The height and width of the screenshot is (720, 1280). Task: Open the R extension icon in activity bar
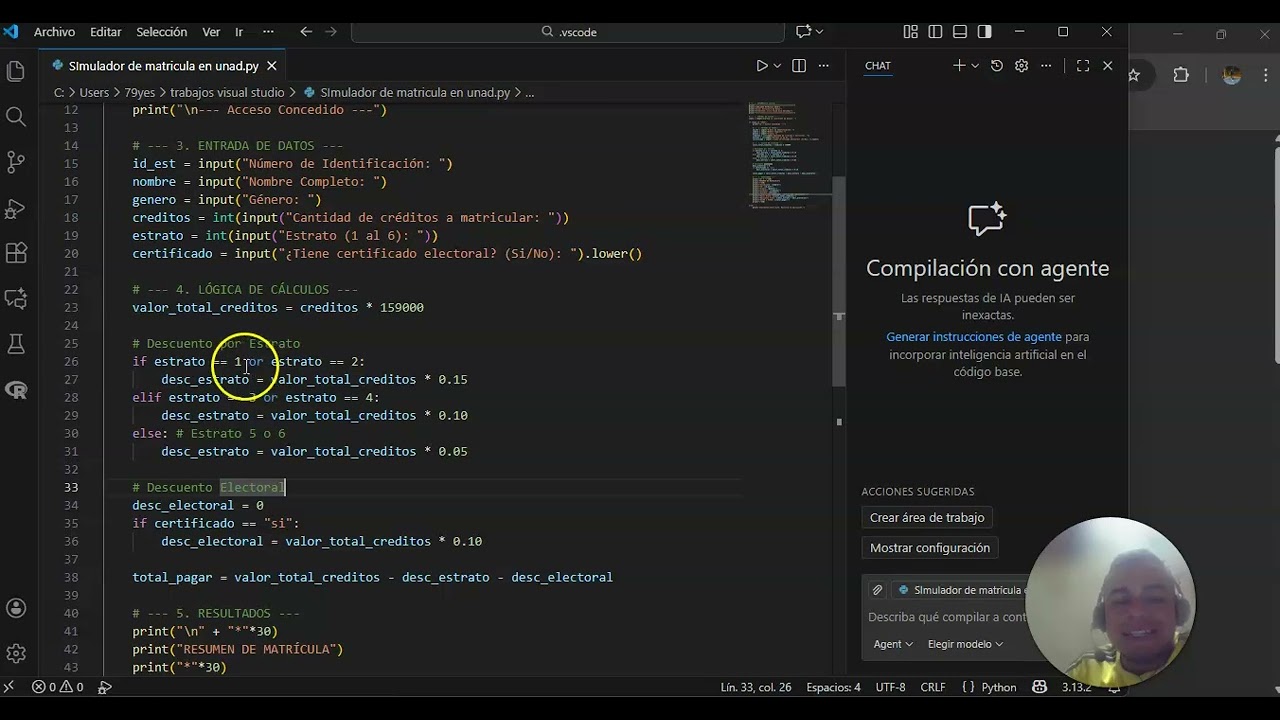pyautogui.click(x=16, y=390)
